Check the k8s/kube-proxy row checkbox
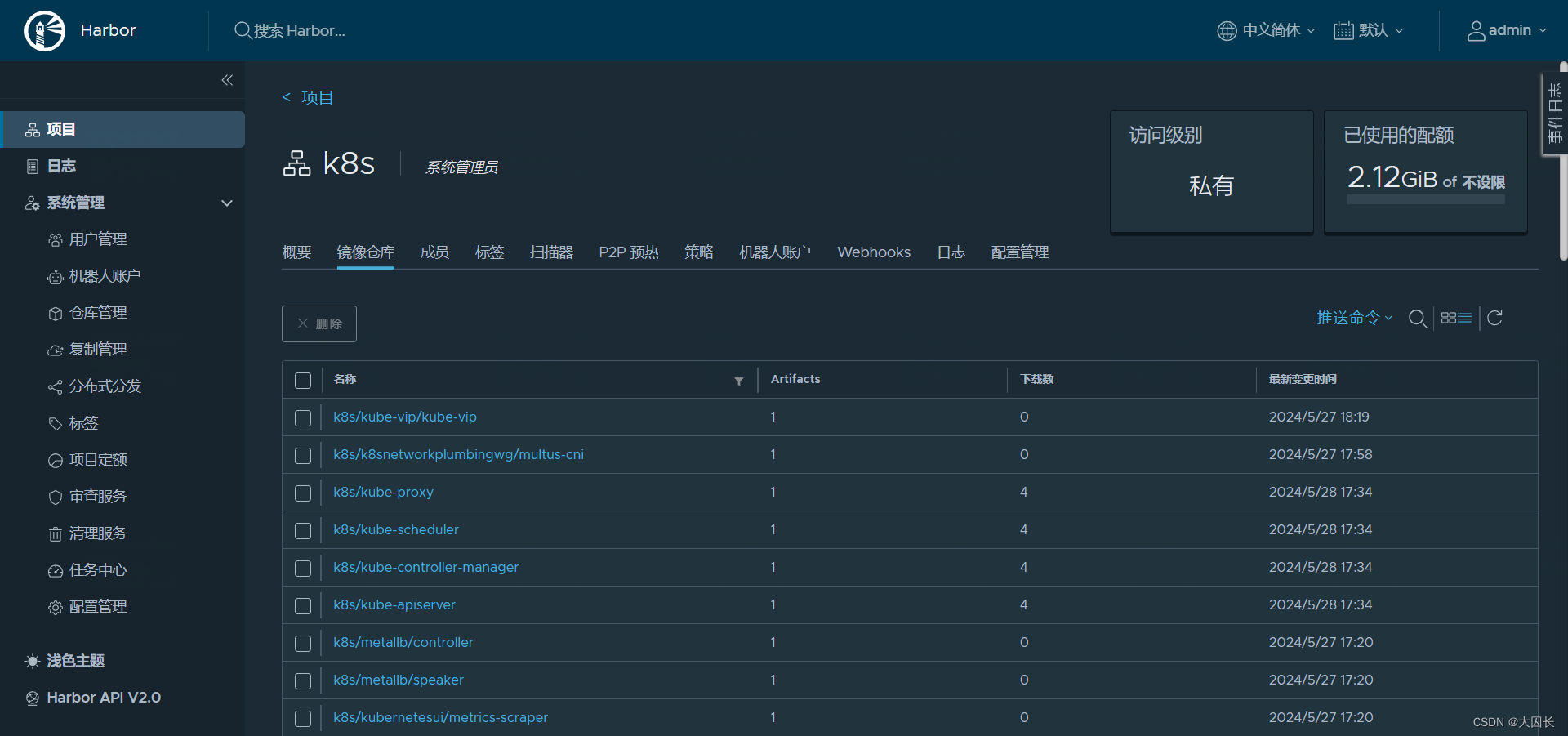 pyautogui.click(x=303, y=493)
